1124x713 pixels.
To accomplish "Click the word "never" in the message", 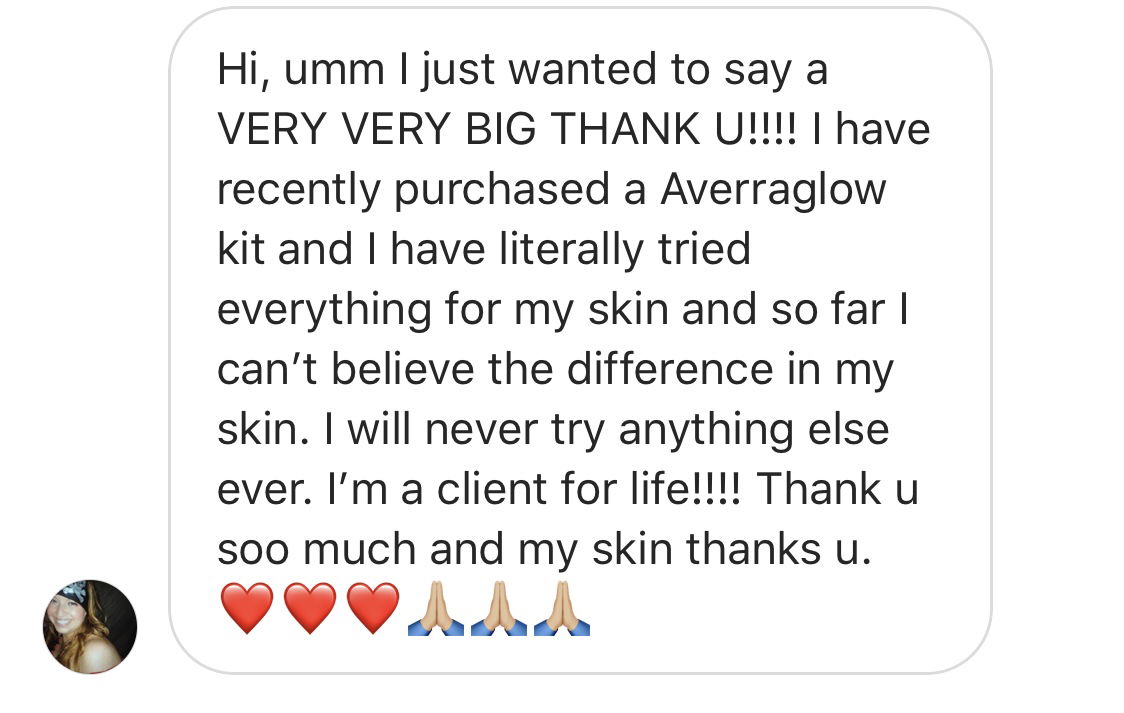I will click(481, 431).
